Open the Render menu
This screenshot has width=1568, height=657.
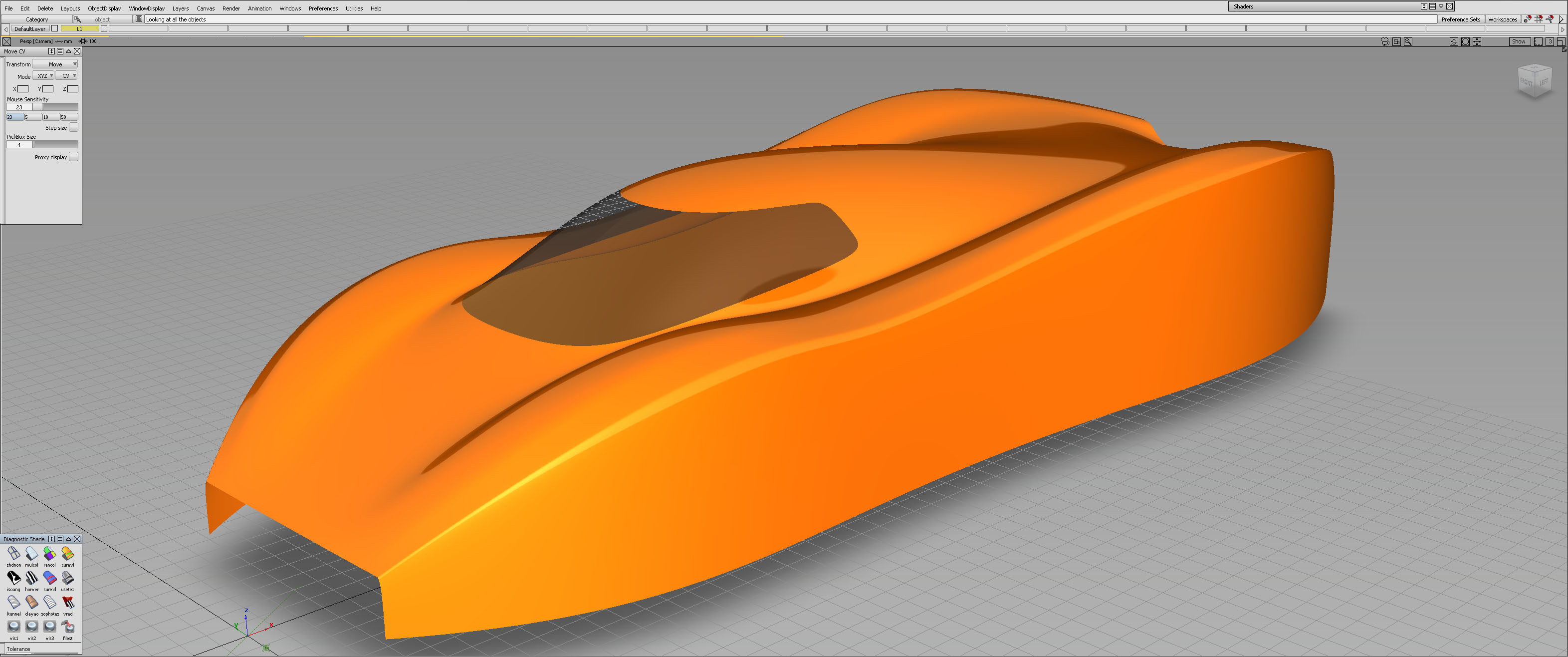[x=230, y=8]
